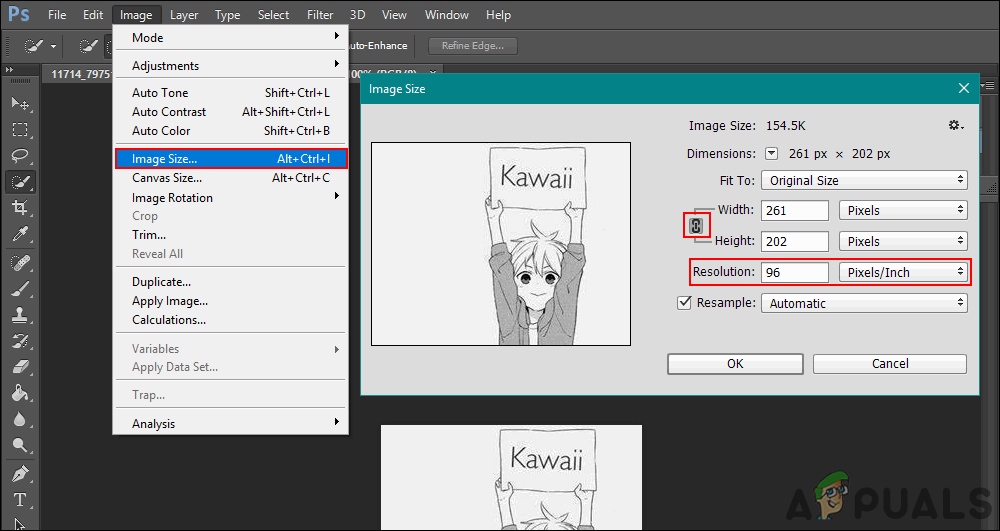This screenshot has width=1000, height=531.
Task: Click OK in Image Size dialog
Action: tap(735, 364)
